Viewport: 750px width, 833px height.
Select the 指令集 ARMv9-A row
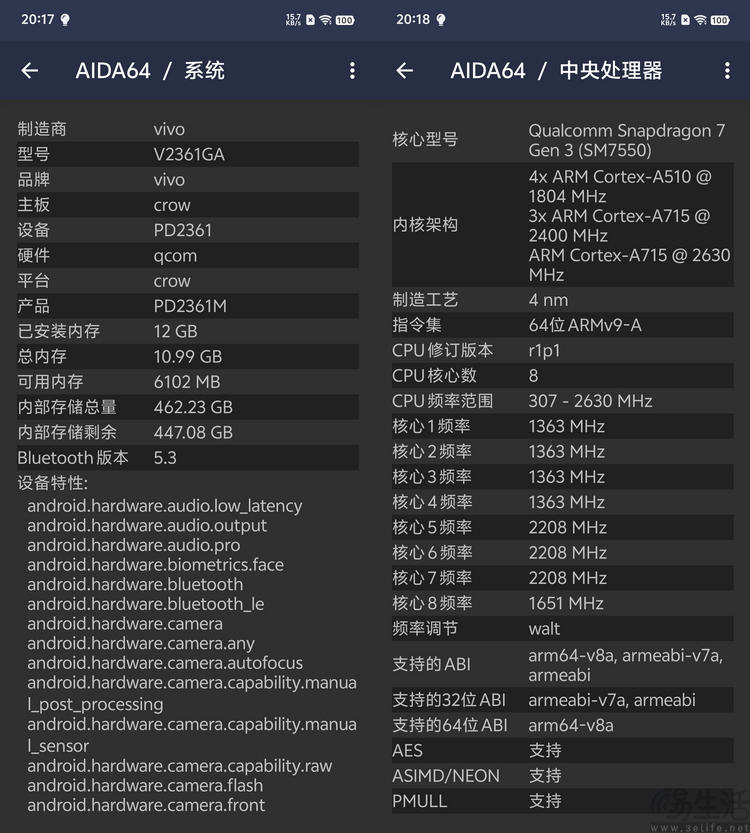(x=562, y=325)
